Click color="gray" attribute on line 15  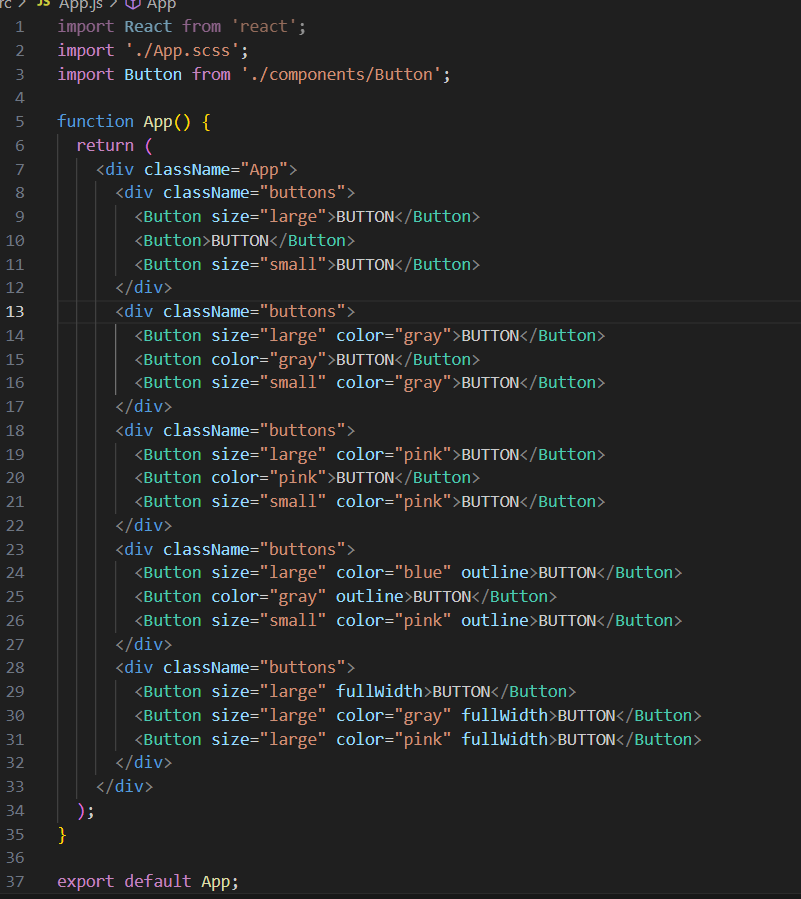pyautogui.click(x=269, y=360)
